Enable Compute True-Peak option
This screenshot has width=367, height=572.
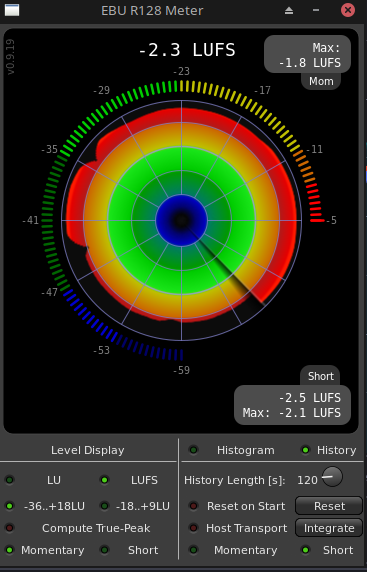coord(78,528)
